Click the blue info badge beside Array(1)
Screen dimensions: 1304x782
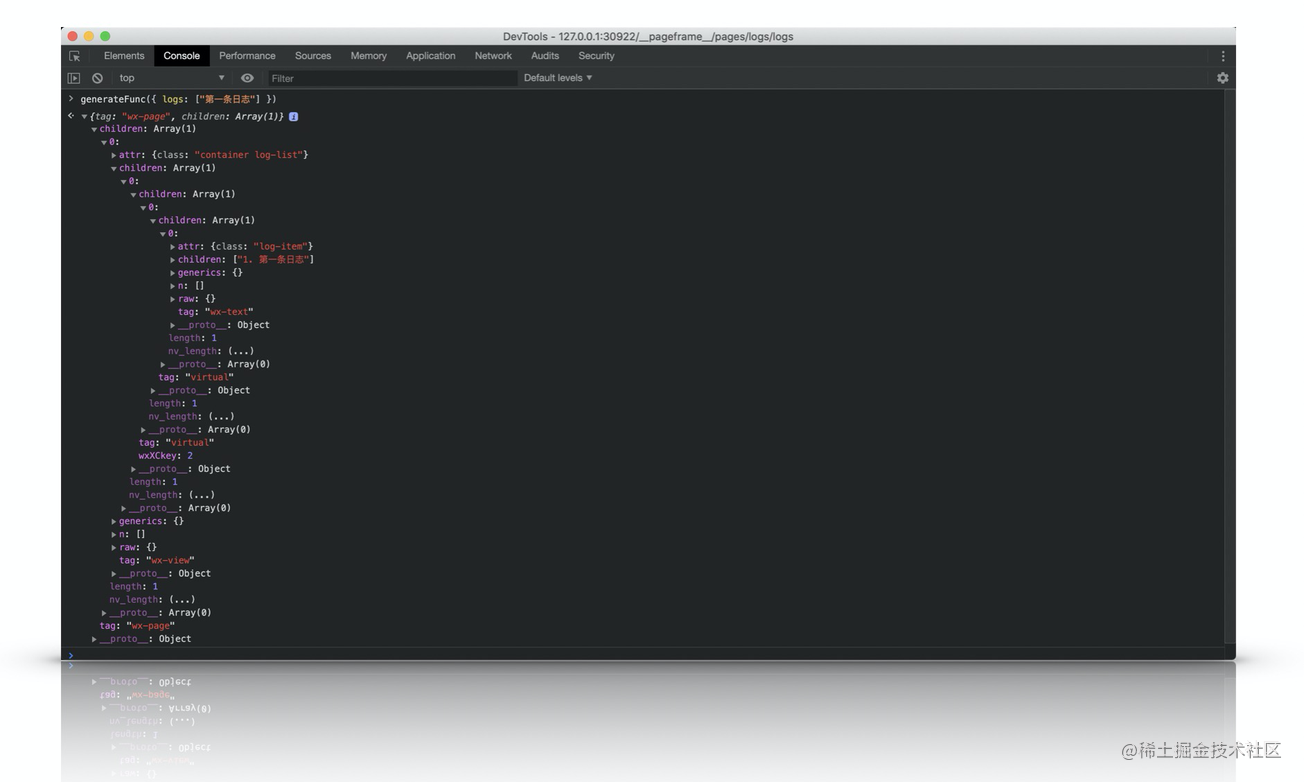pos(293,117)
